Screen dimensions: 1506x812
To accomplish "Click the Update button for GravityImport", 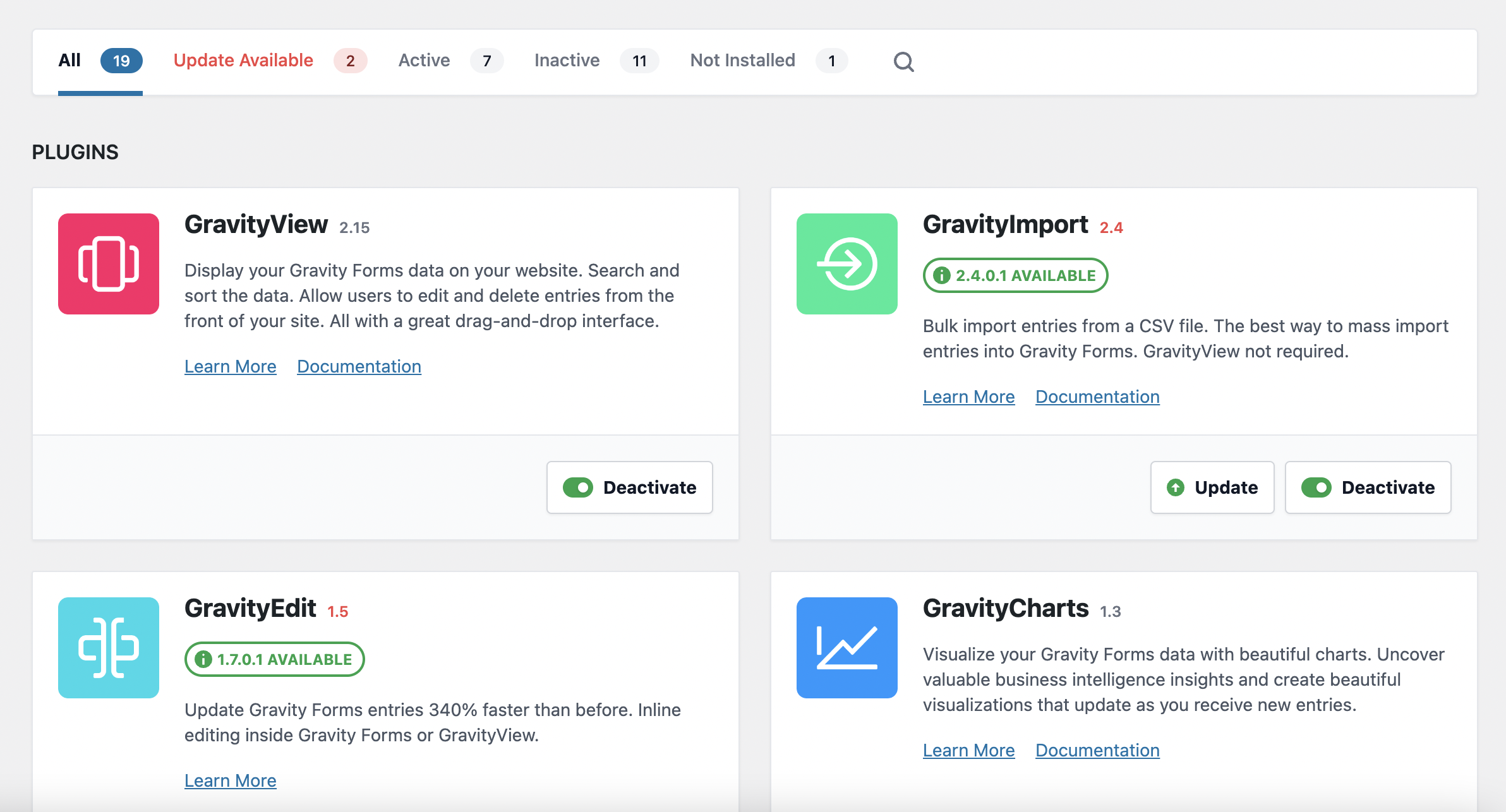I will tap(1212, 487).
